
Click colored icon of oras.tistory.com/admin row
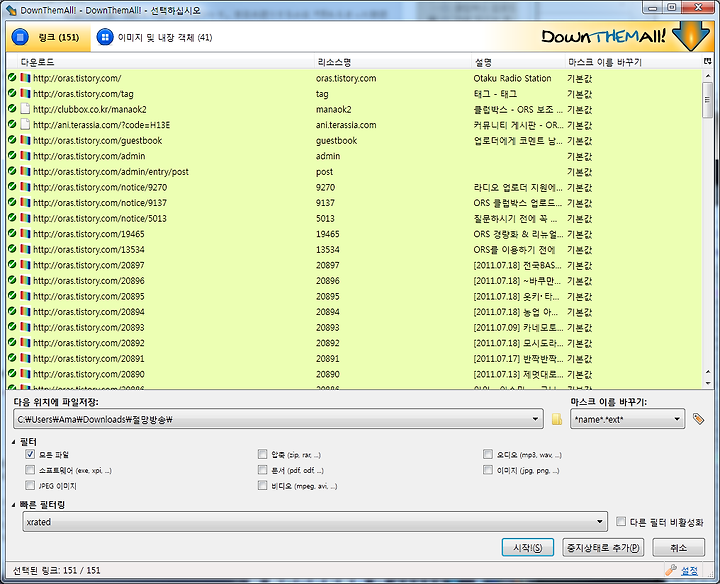(x=25, y=156)
